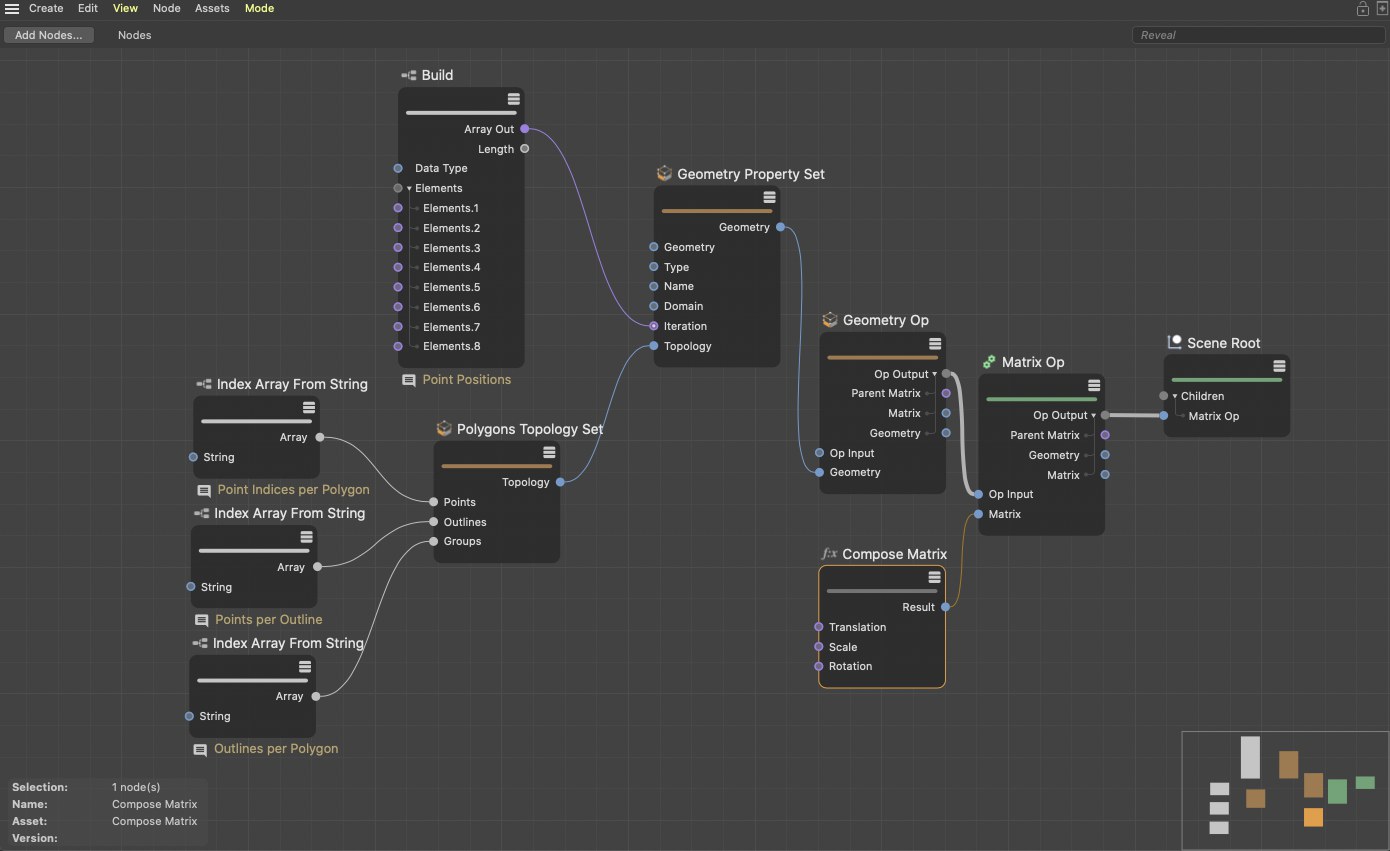The height and width of the screenshot is (851, 1390).
Task: Collapse the Op Output arrow on Geometry Op
Action: [935, 374]
